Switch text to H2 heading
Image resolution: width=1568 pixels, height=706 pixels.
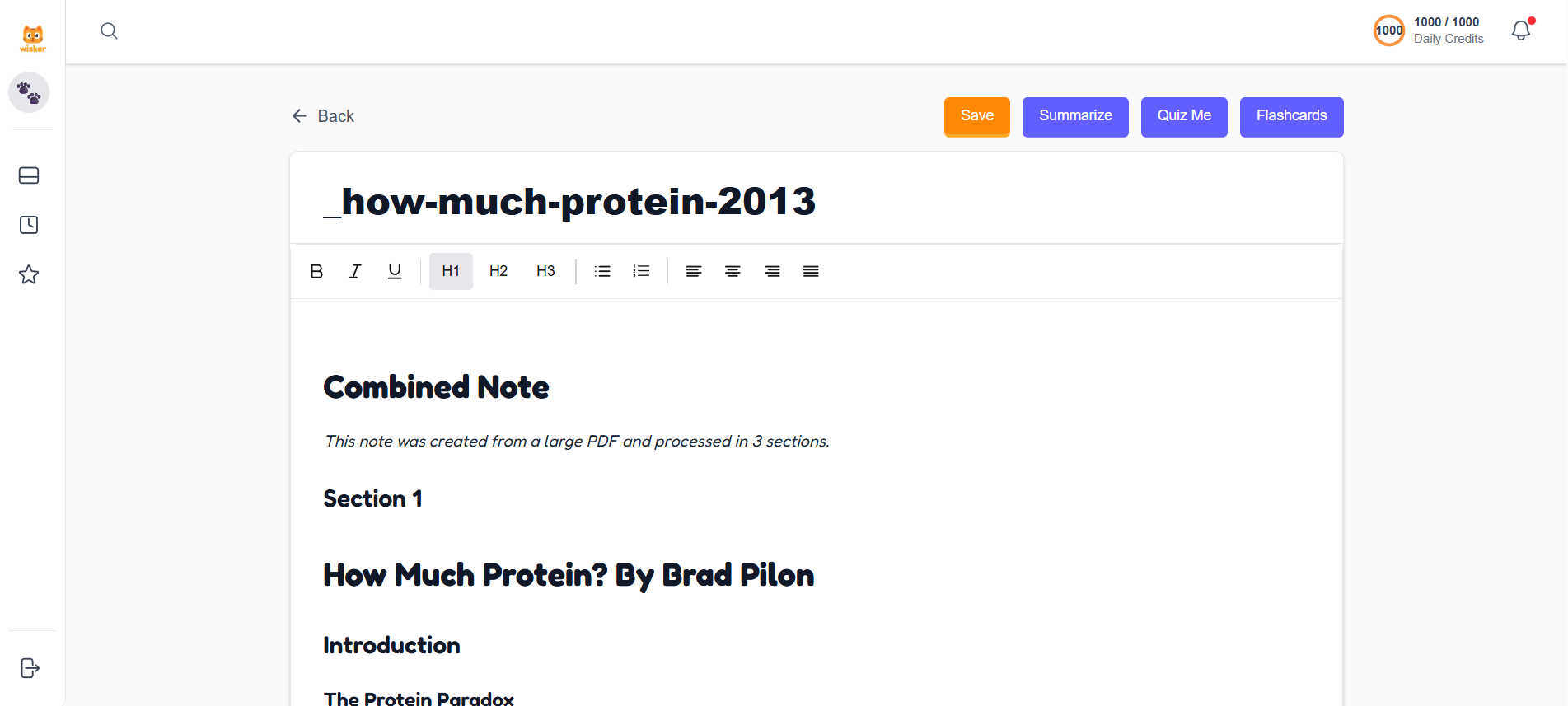click(498, 271)
